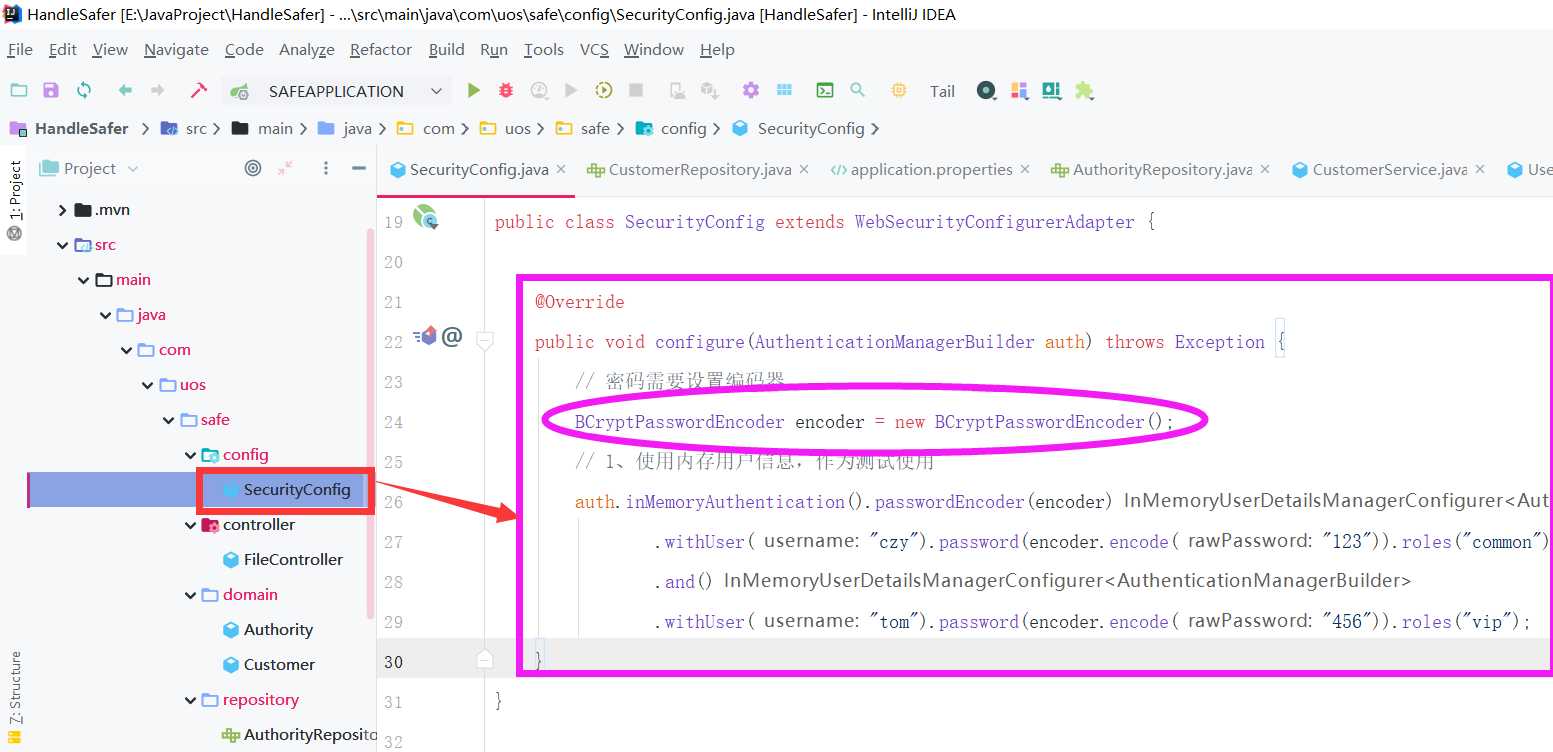This screenshot has height=752, width=1553.
Task: Collapse the config package
Action: click(x=190, y=455)
